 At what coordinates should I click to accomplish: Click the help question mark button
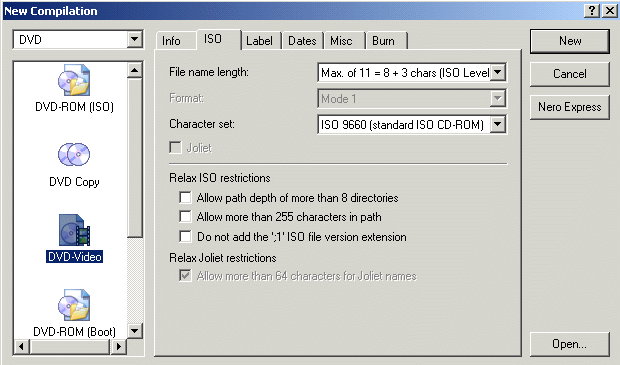592,11
